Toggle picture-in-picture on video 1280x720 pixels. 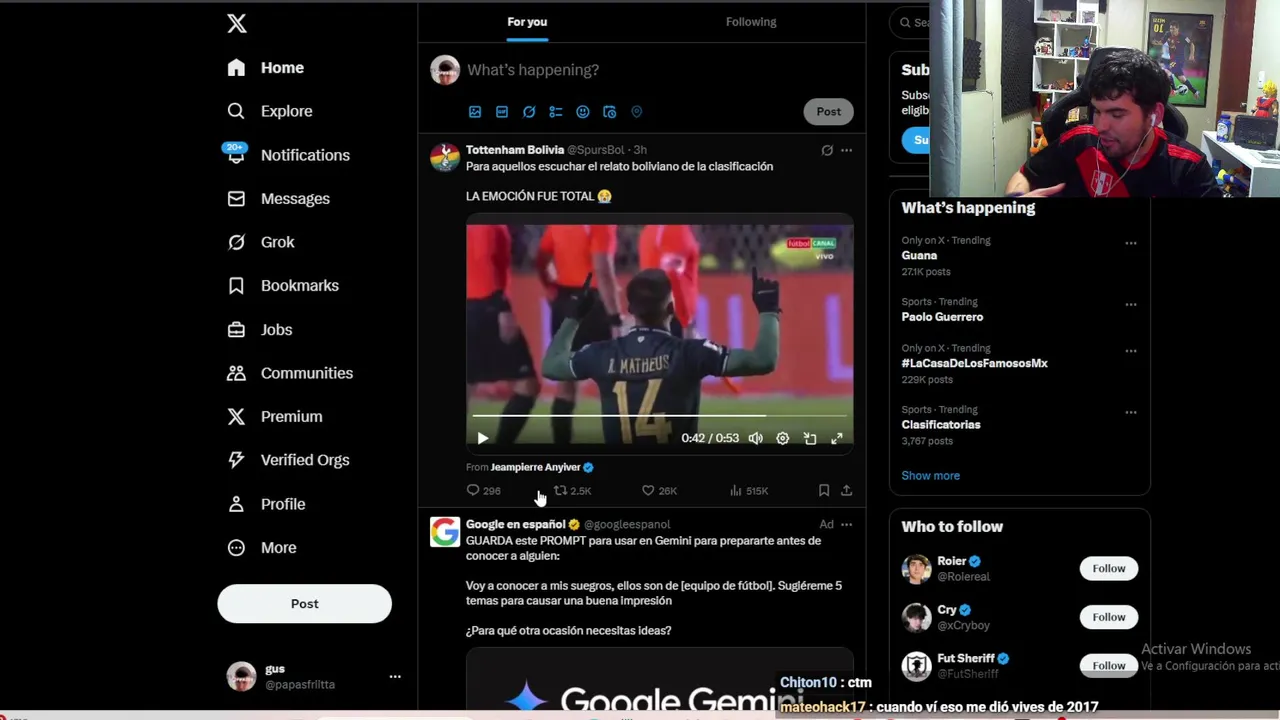coord(810,438)
